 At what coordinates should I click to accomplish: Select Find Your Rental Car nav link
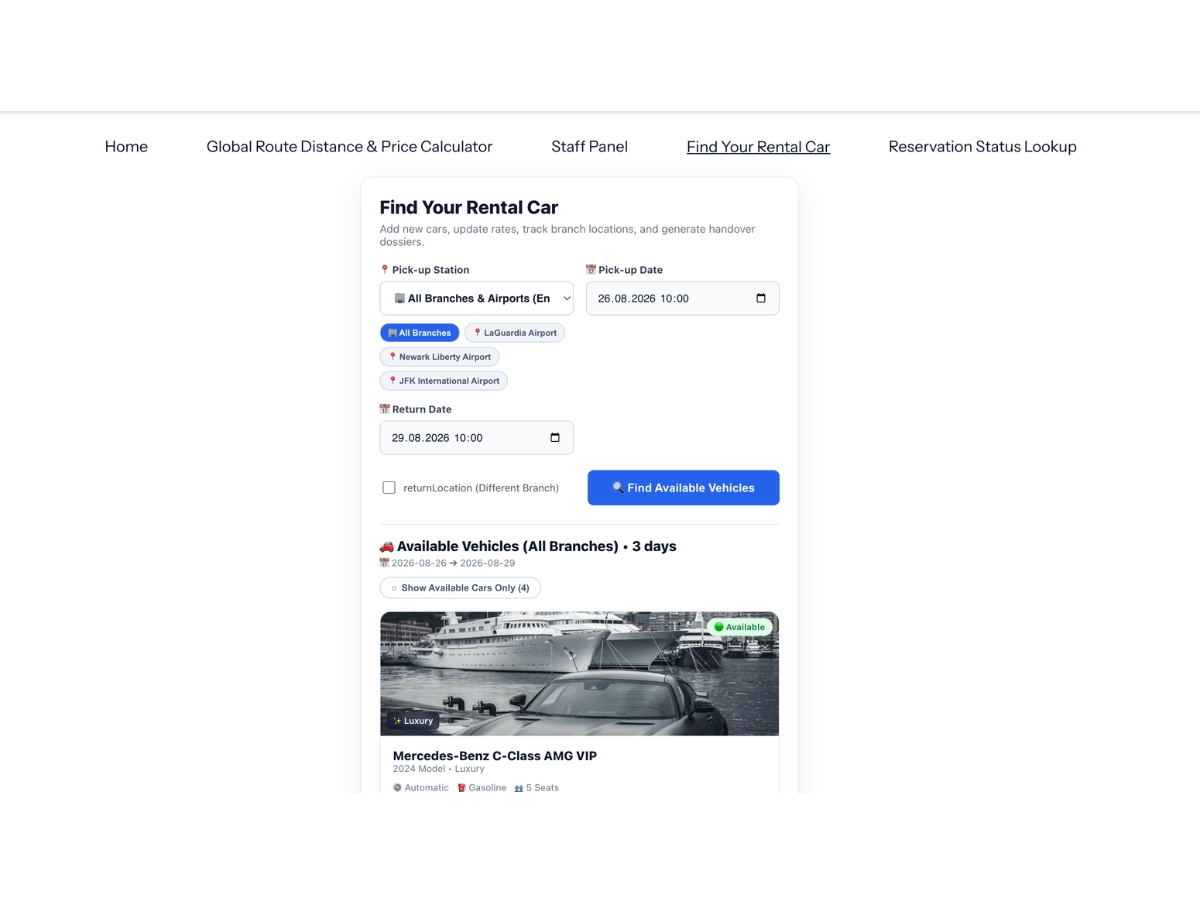coord(758,146)
